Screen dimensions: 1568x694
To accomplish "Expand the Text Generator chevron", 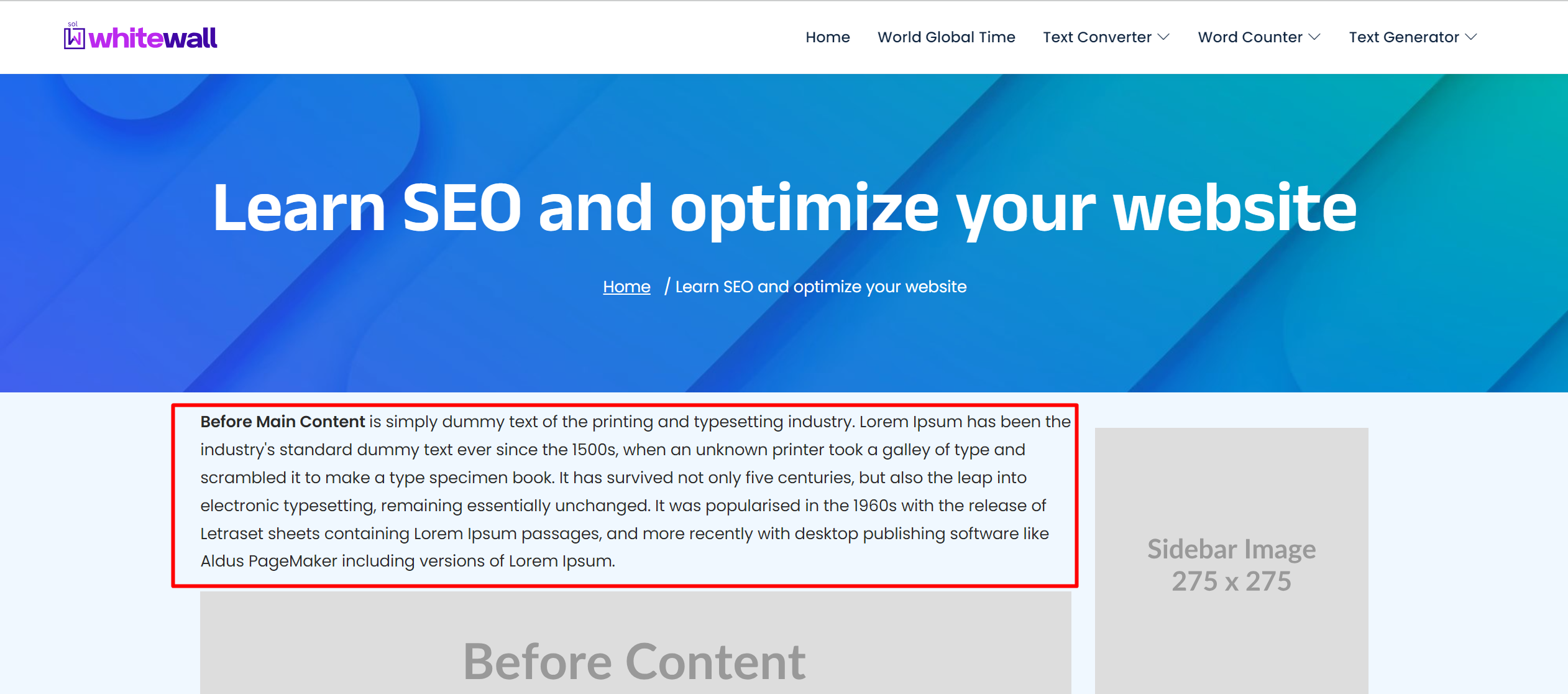I will coord(1471,37).
